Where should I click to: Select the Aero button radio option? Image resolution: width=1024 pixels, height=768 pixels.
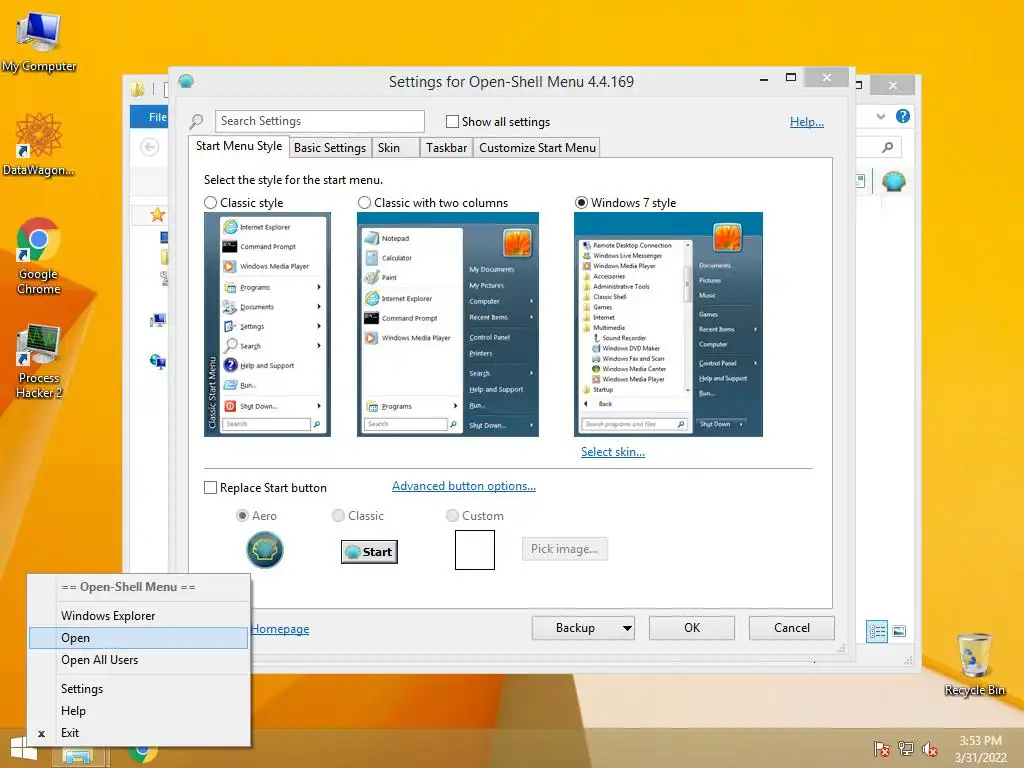242,516
